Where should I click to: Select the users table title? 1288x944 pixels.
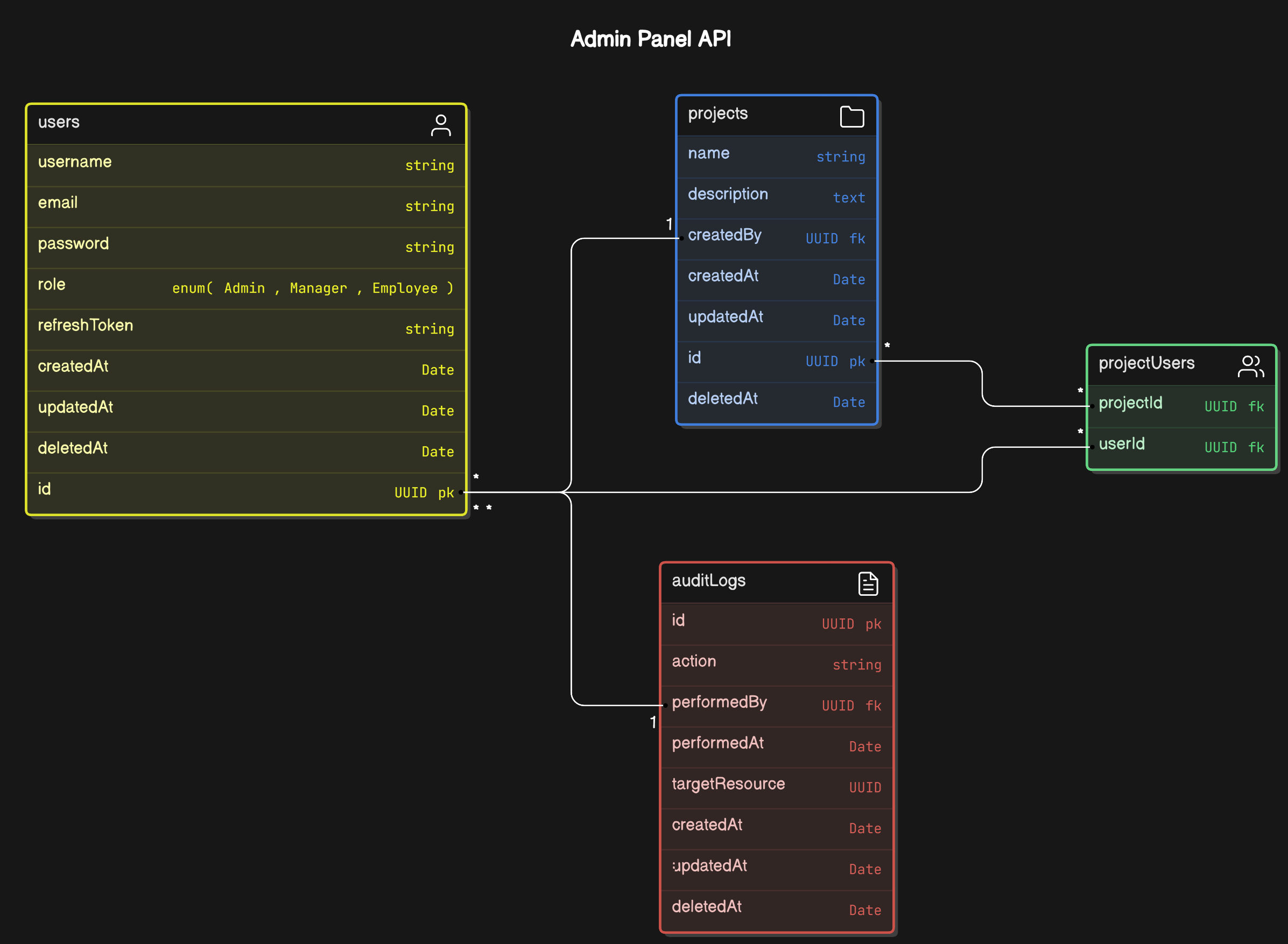(58, 122)
